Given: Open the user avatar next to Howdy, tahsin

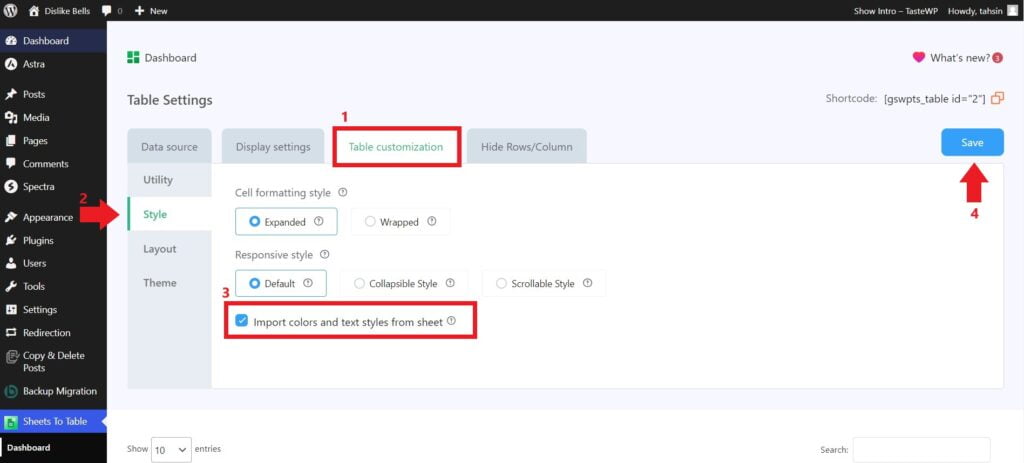Looking at the screenshot, I should click(1012, 10).
